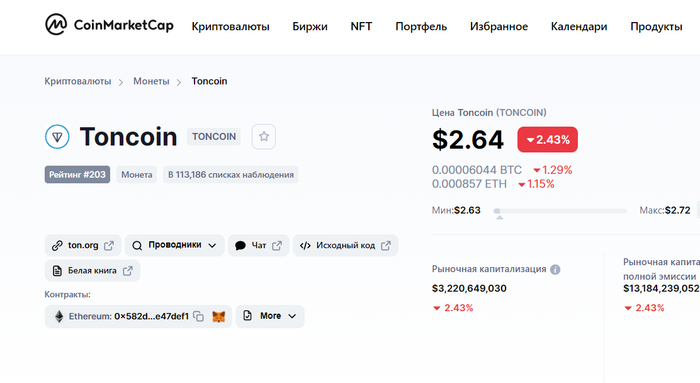Toggle the favorite star for Toncoin

tap(264, 137)
